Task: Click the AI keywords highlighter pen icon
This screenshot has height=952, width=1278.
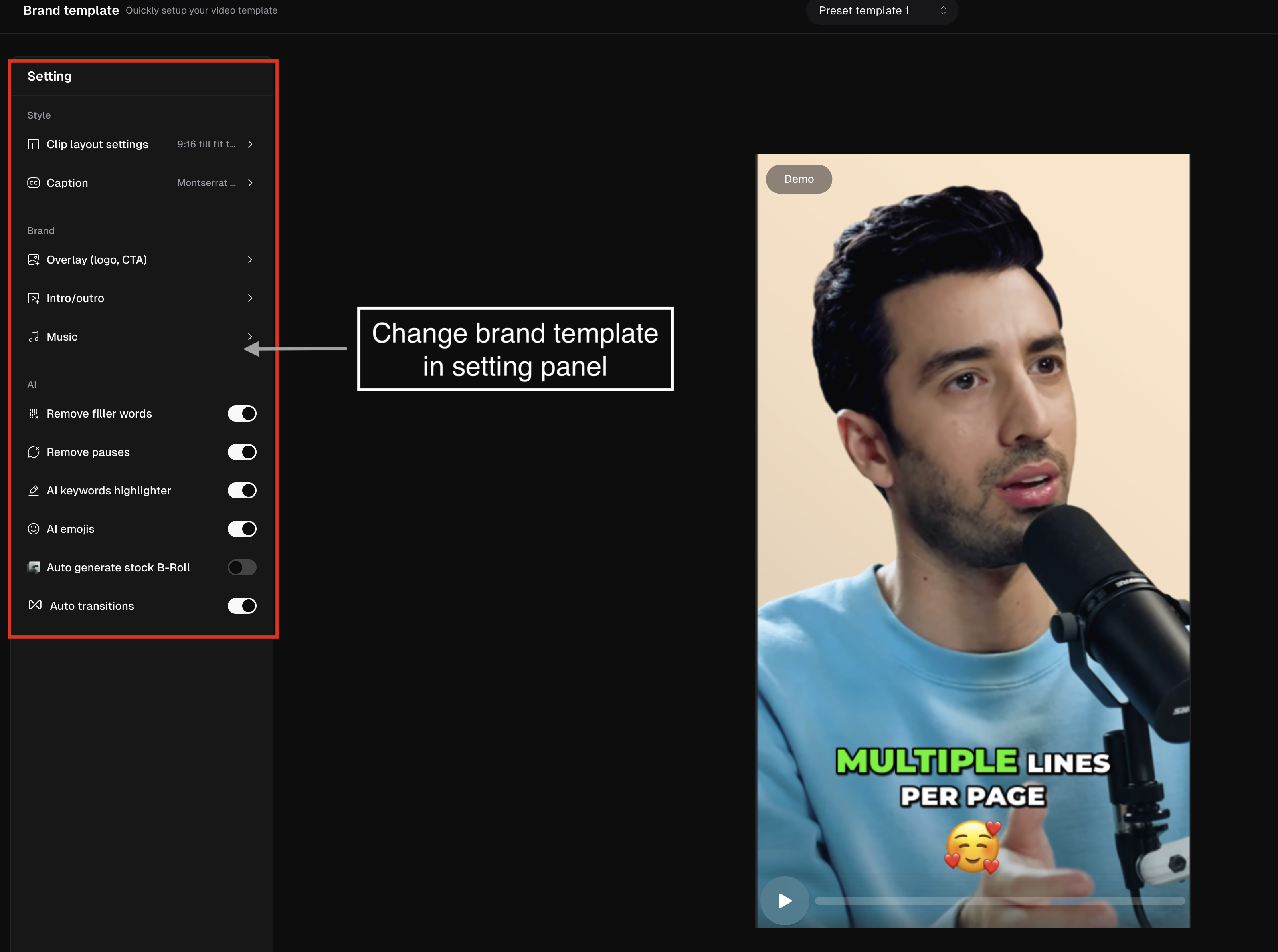Action: click(x=33, y=490)
